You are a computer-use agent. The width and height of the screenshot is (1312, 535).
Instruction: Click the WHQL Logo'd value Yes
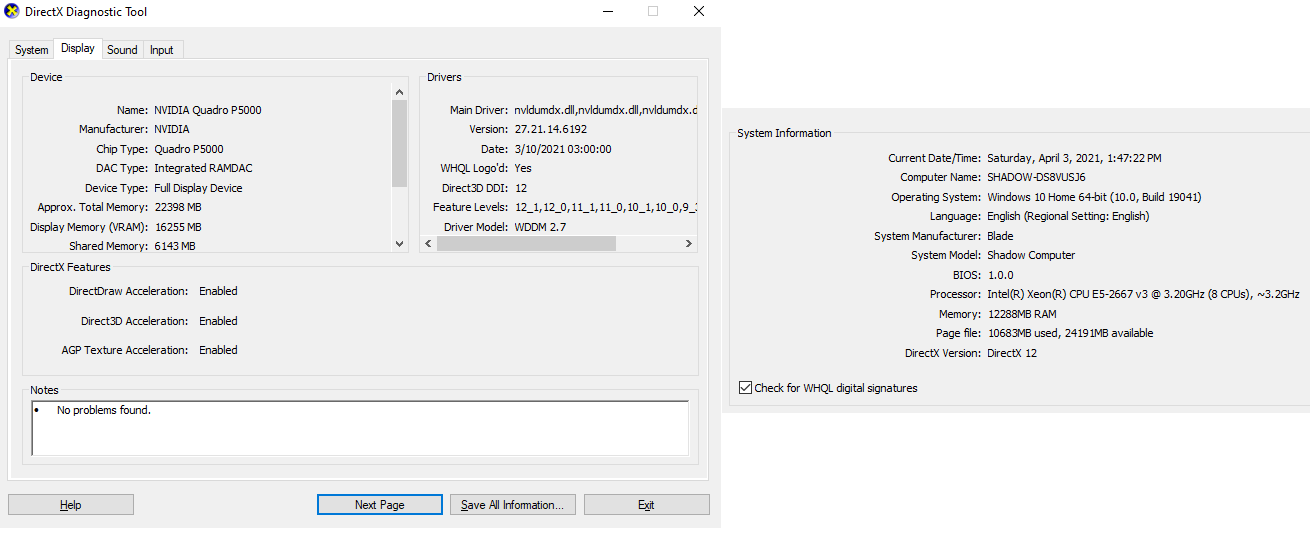(523, 168)
